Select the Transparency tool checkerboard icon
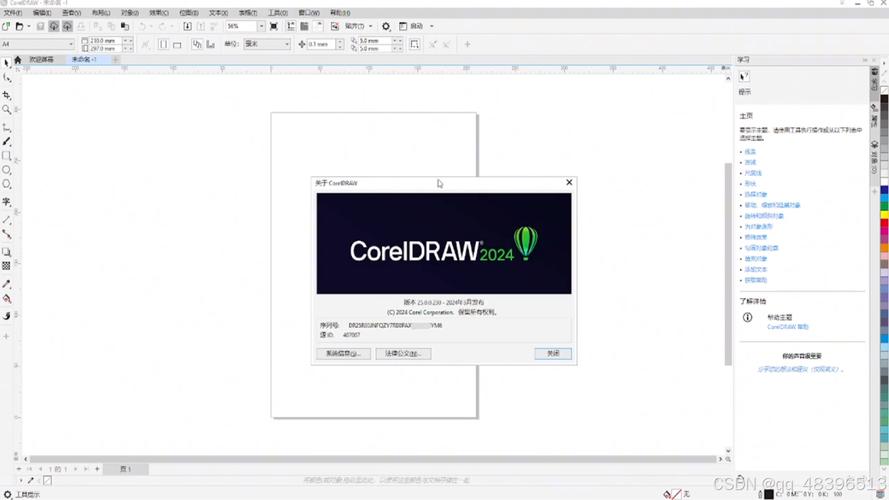Viewport: 889px width, 500px height. click(6, 266)
